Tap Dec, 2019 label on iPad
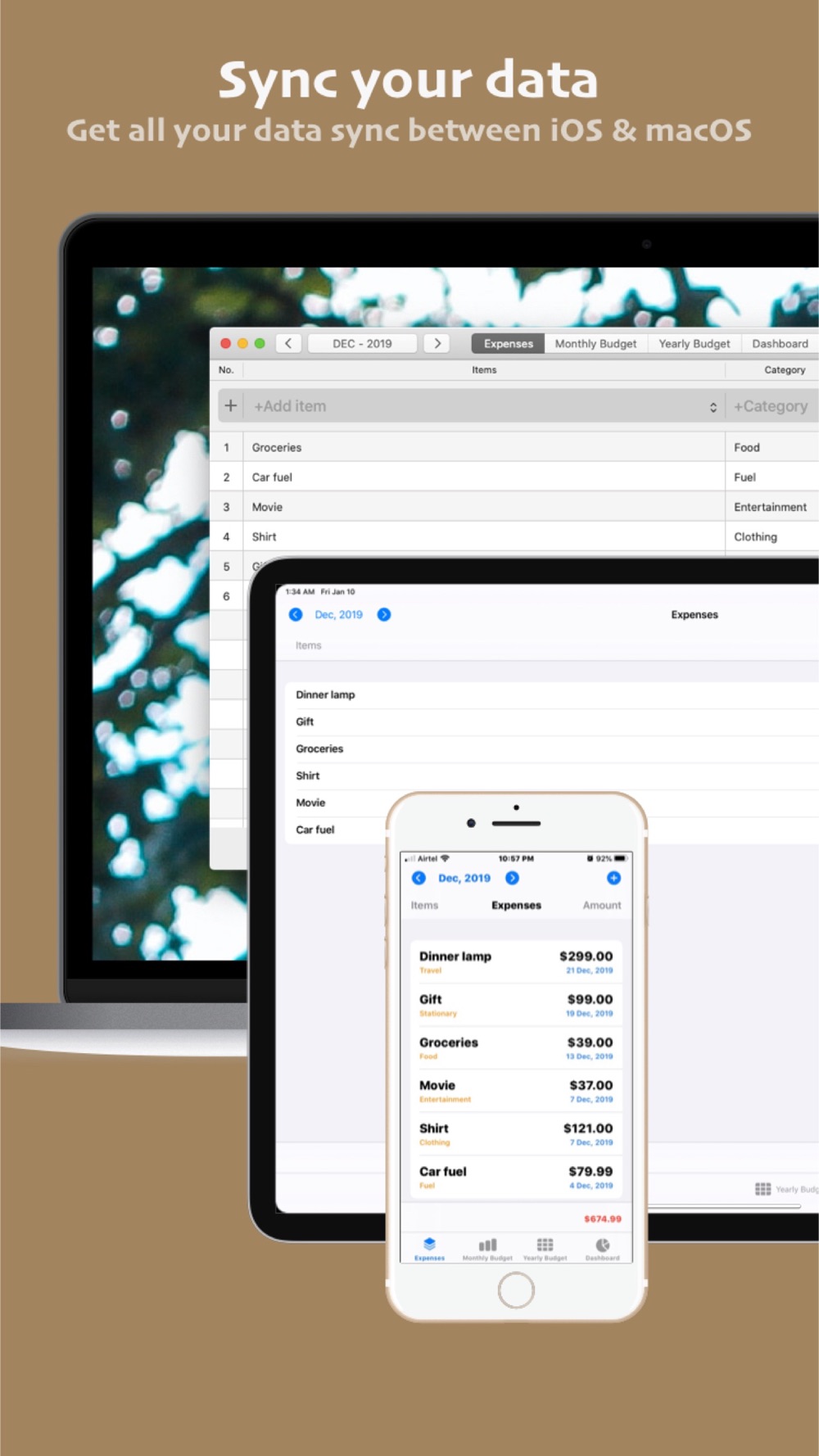The height and width of the screenshot is (1456, 819). [x=338, y=614]
